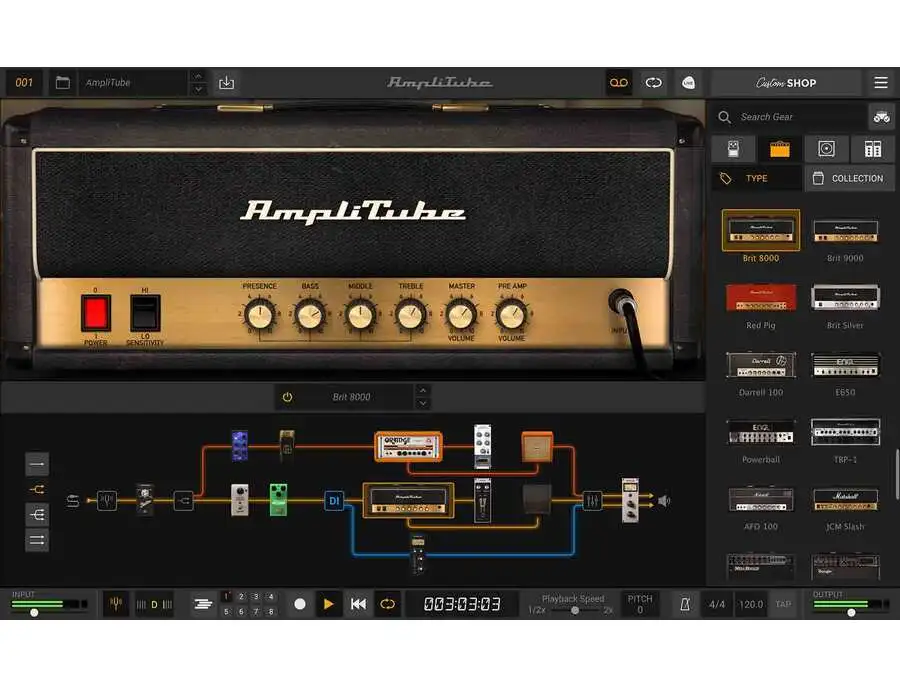Select the parallel chains routing icon

(37, 540)
